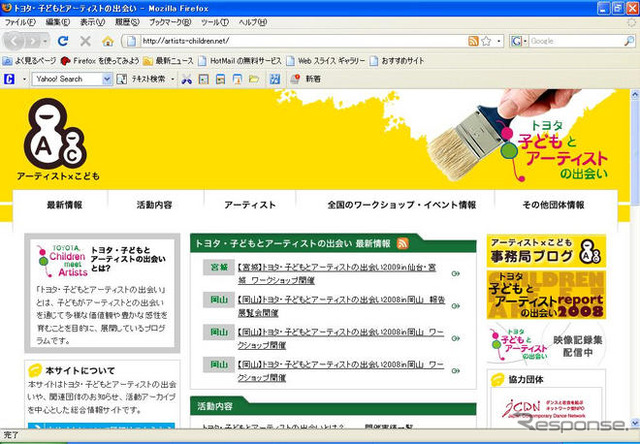Image resolution: width=640 pixels, height=444 pixels.
Task: Open the ファイル menu
Action: (x=20, y=22)
